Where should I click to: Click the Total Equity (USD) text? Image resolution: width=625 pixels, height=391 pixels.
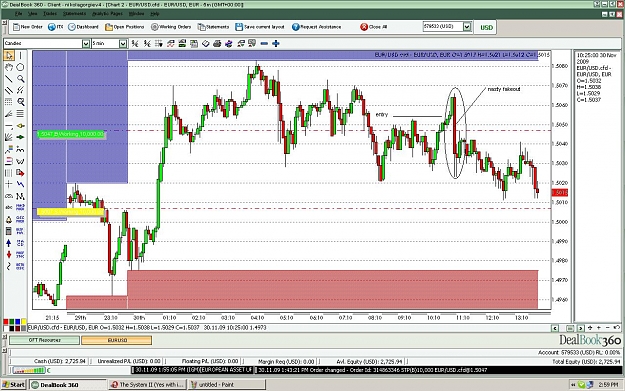(x=586, y=362)
